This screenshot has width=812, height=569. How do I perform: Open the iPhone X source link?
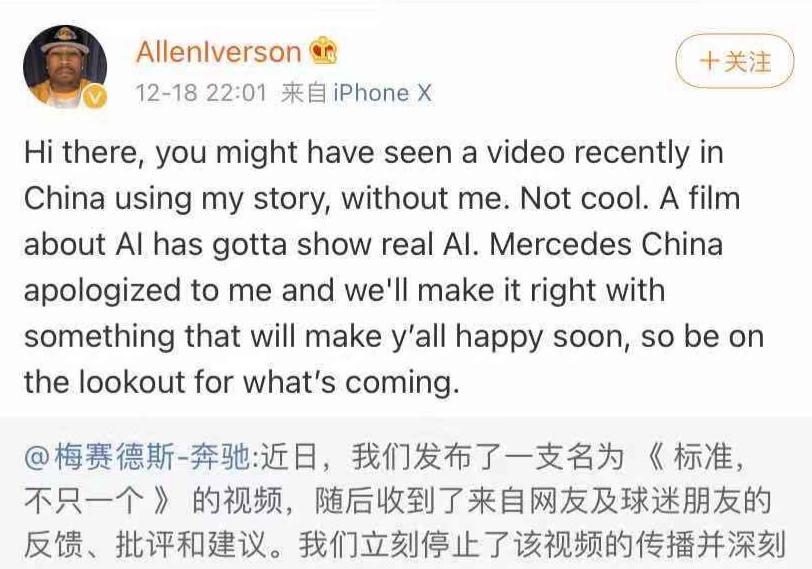[x=382, y=93]
